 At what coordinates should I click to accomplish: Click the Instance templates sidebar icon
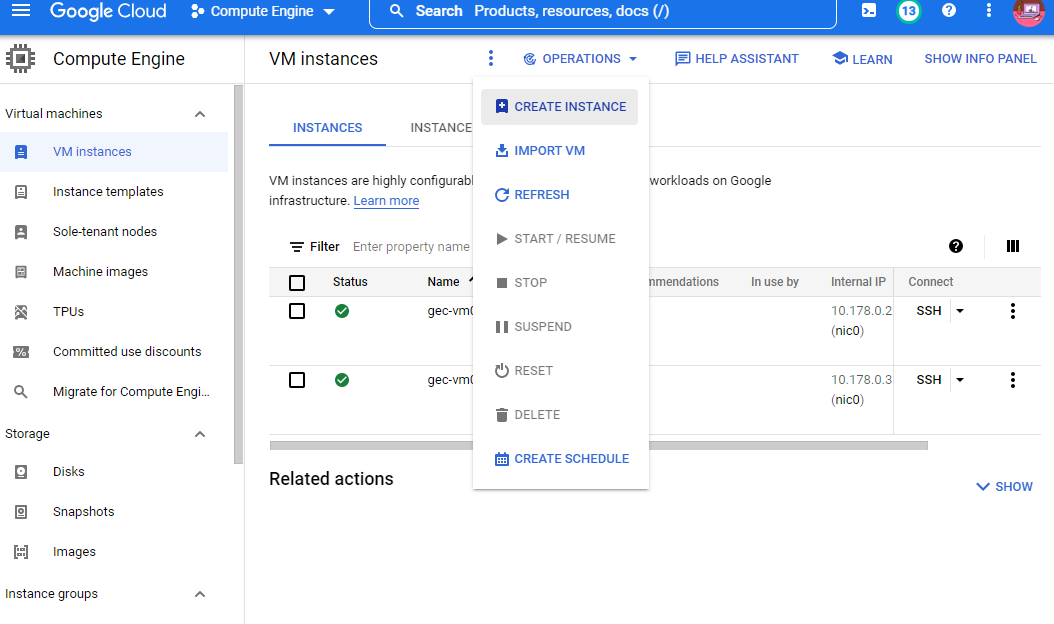pyautogui.click(x=21, y=192)
